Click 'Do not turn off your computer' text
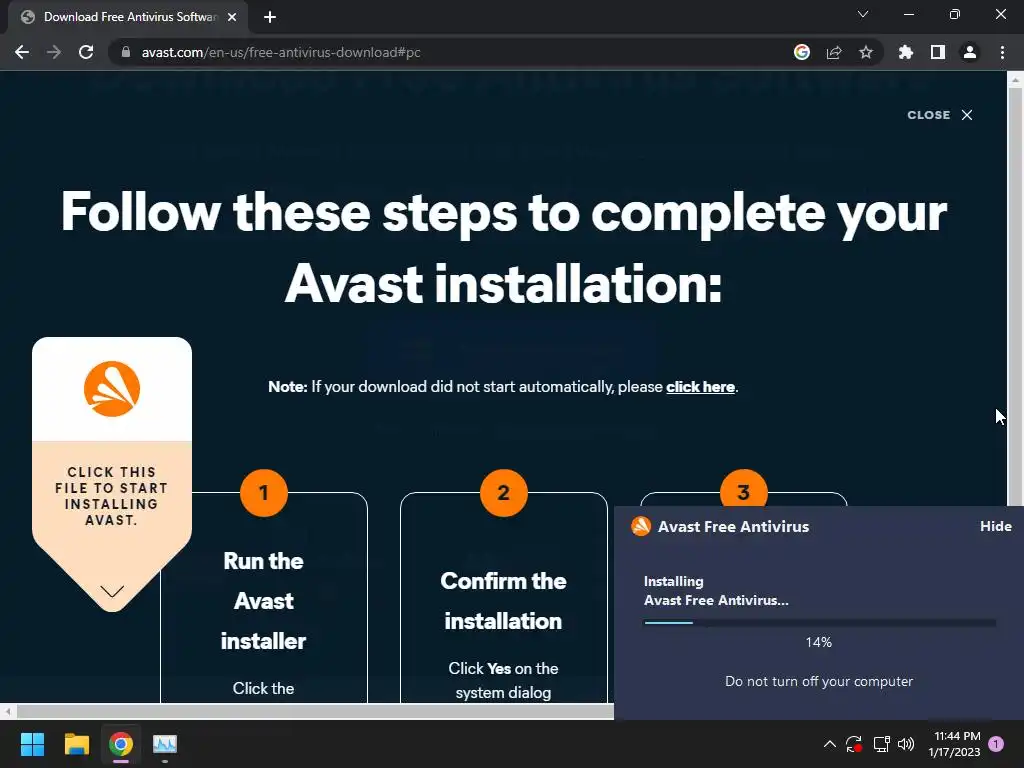The height and width of the screenshot is (768, 1024). coord(819,681)
